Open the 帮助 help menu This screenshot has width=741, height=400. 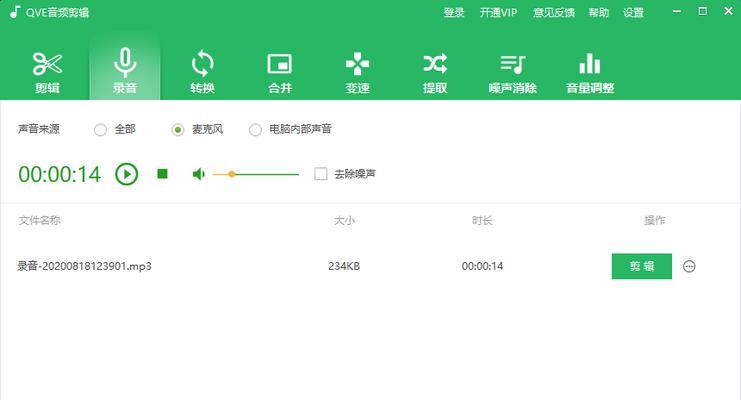point(598,13)
